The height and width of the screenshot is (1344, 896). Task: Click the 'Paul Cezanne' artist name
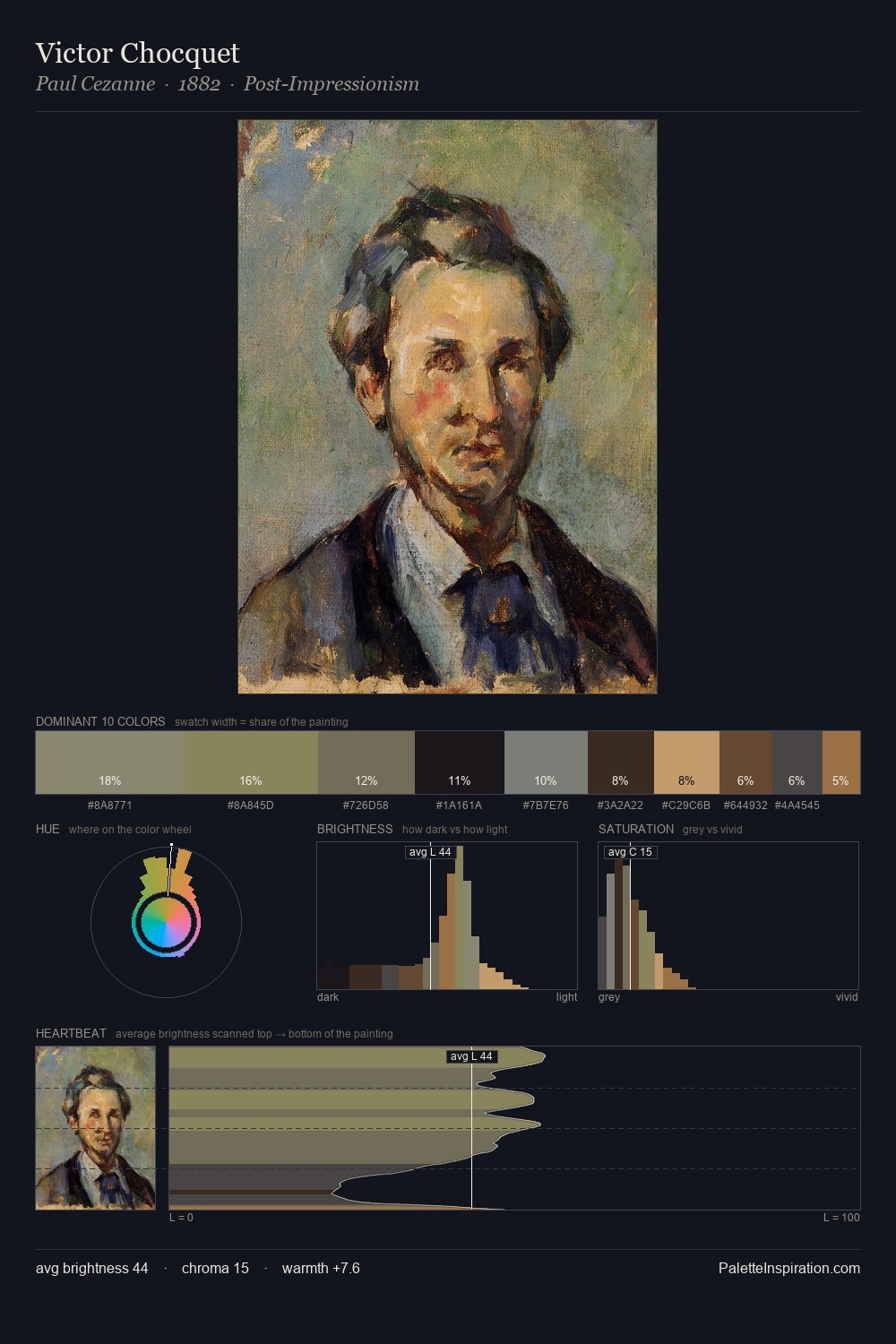[x=95, y=84]
